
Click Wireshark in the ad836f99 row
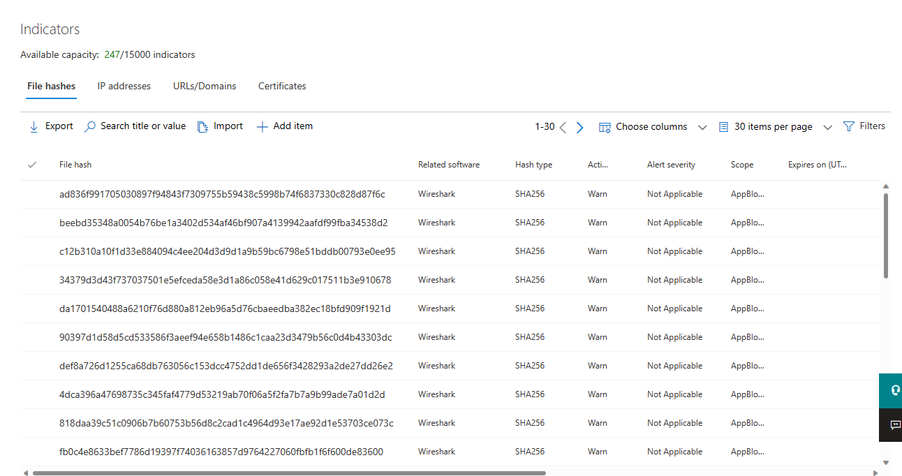pyautogui.click(x=437, y=195)
